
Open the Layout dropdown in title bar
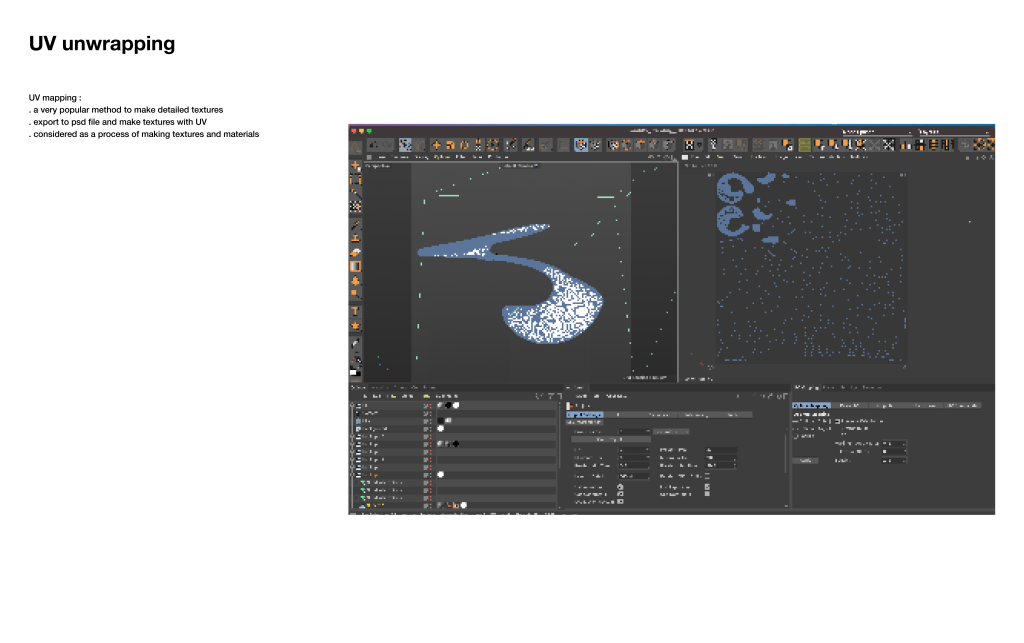coord(875,131)
